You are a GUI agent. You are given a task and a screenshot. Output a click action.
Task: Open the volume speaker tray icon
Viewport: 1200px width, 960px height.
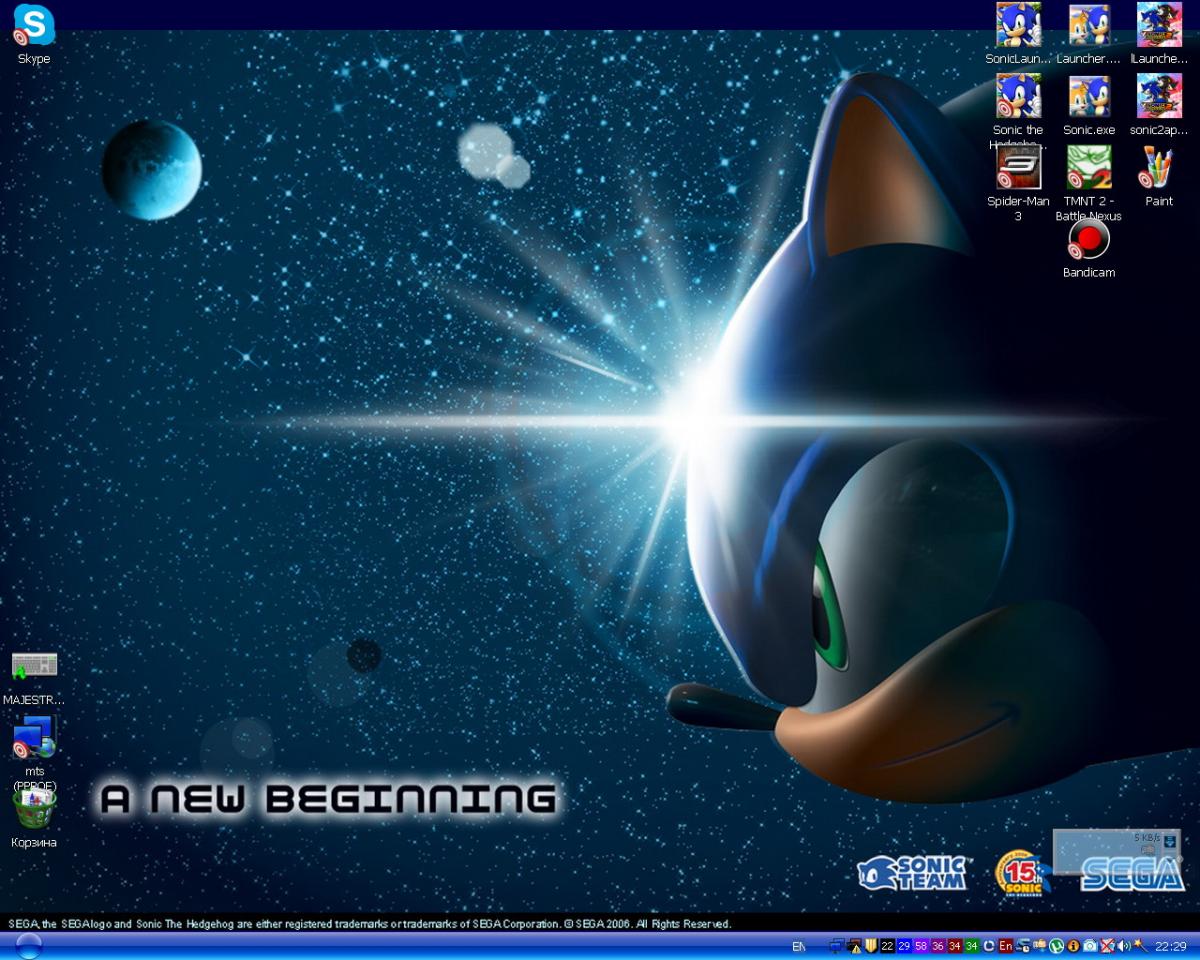pos(1123,946)
